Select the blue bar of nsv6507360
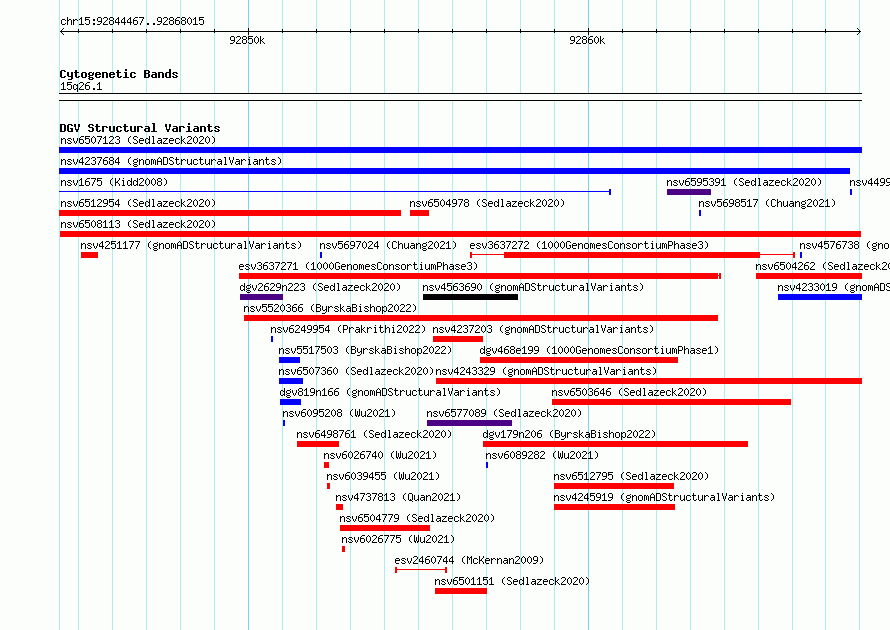 click(291, 381)
